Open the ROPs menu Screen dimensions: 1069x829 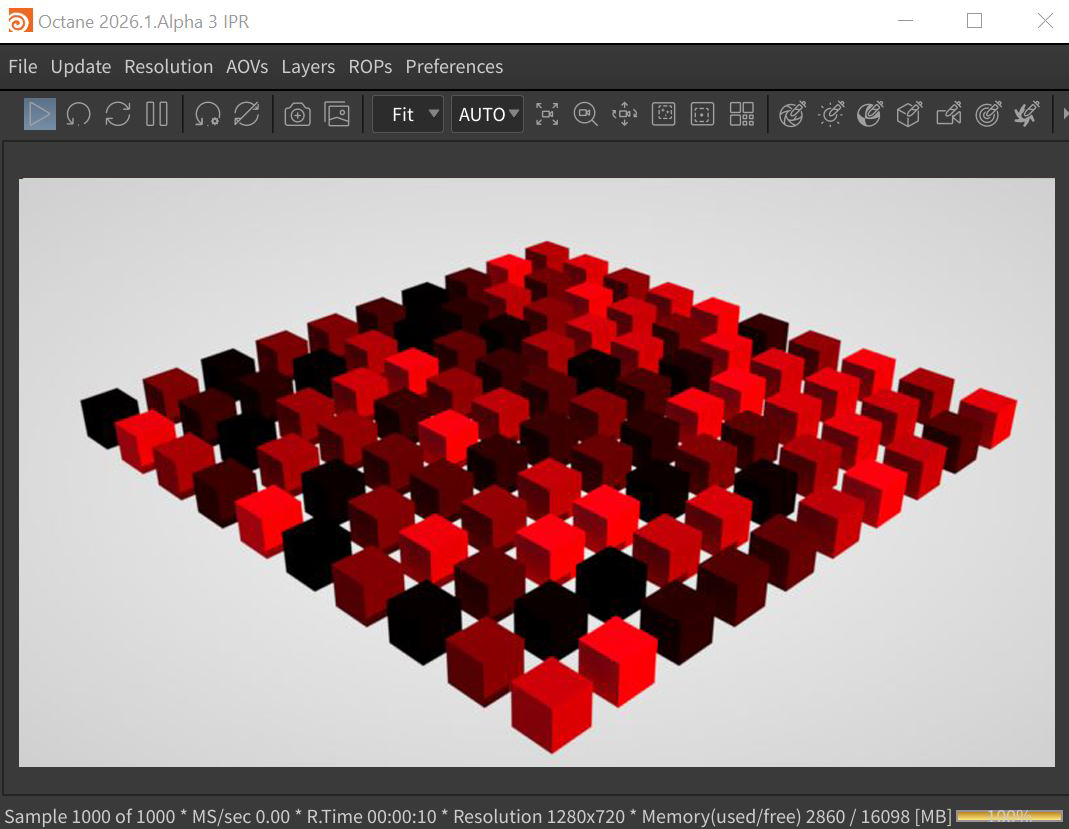[370, 67]
